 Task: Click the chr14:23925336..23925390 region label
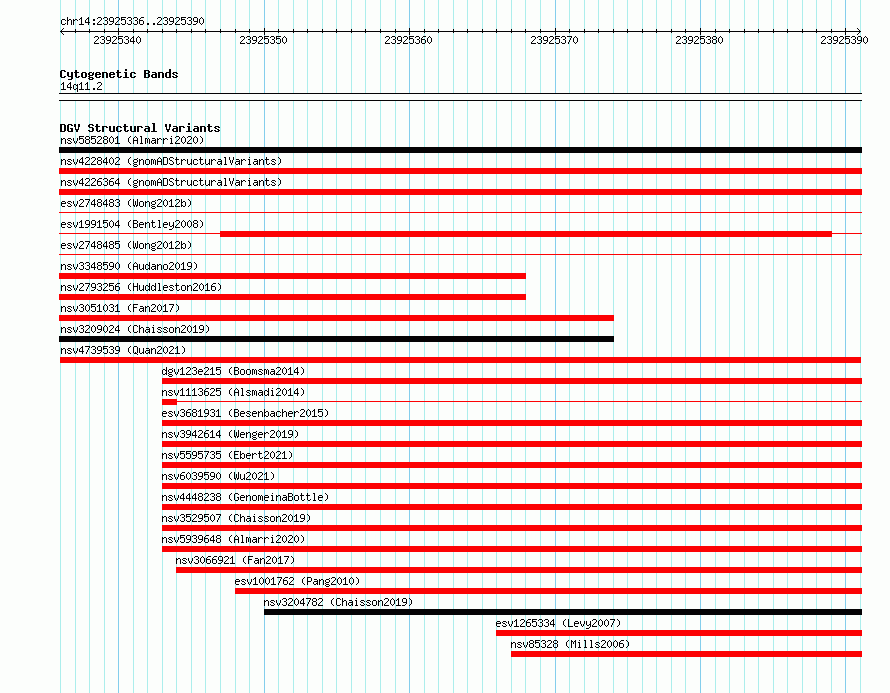[132, 21]
